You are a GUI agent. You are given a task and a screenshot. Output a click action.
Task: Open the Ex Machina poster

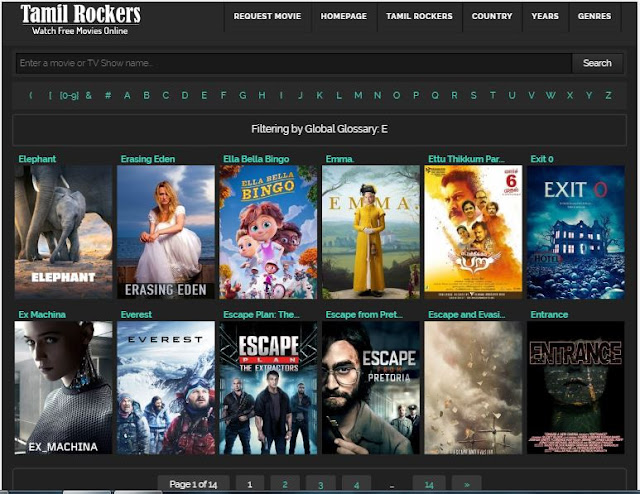point(63,387)
